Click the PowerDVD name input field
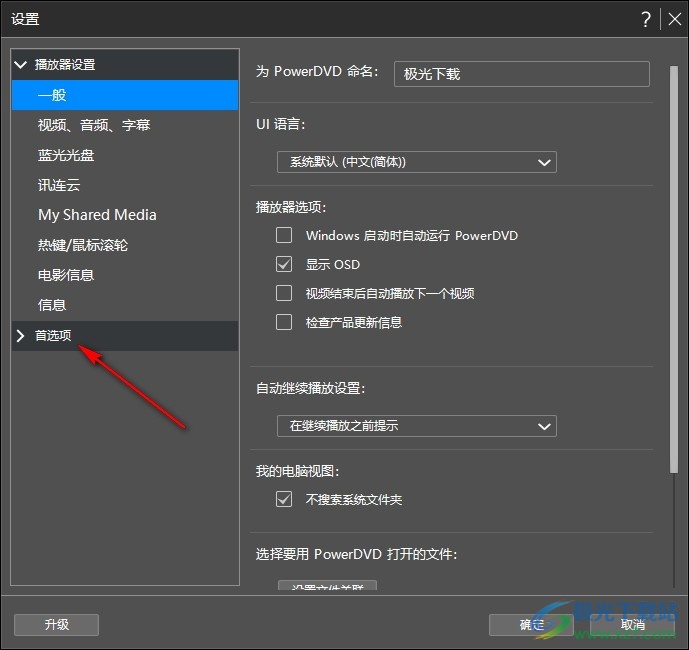 [x=522, y=74]
